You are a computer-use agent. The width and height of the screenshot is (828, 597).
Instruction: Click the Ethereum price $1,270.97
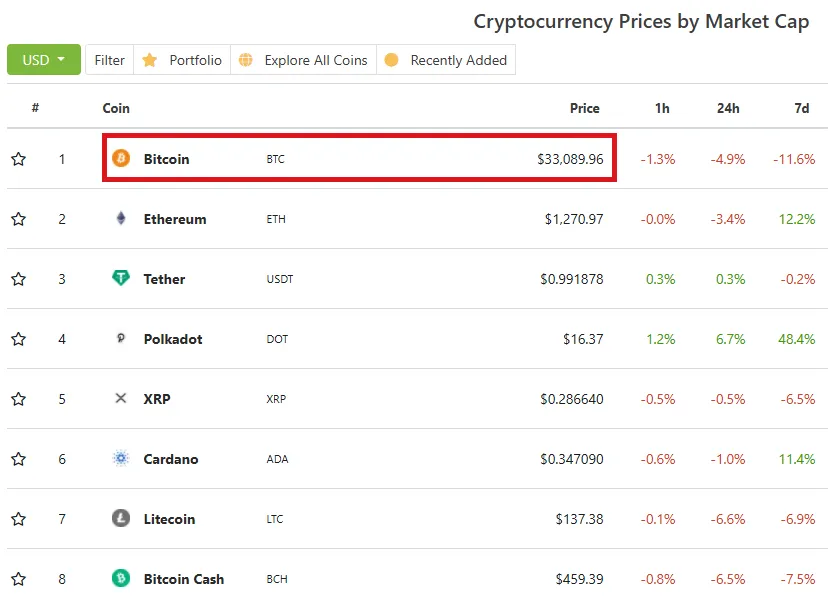pos(573,219)
